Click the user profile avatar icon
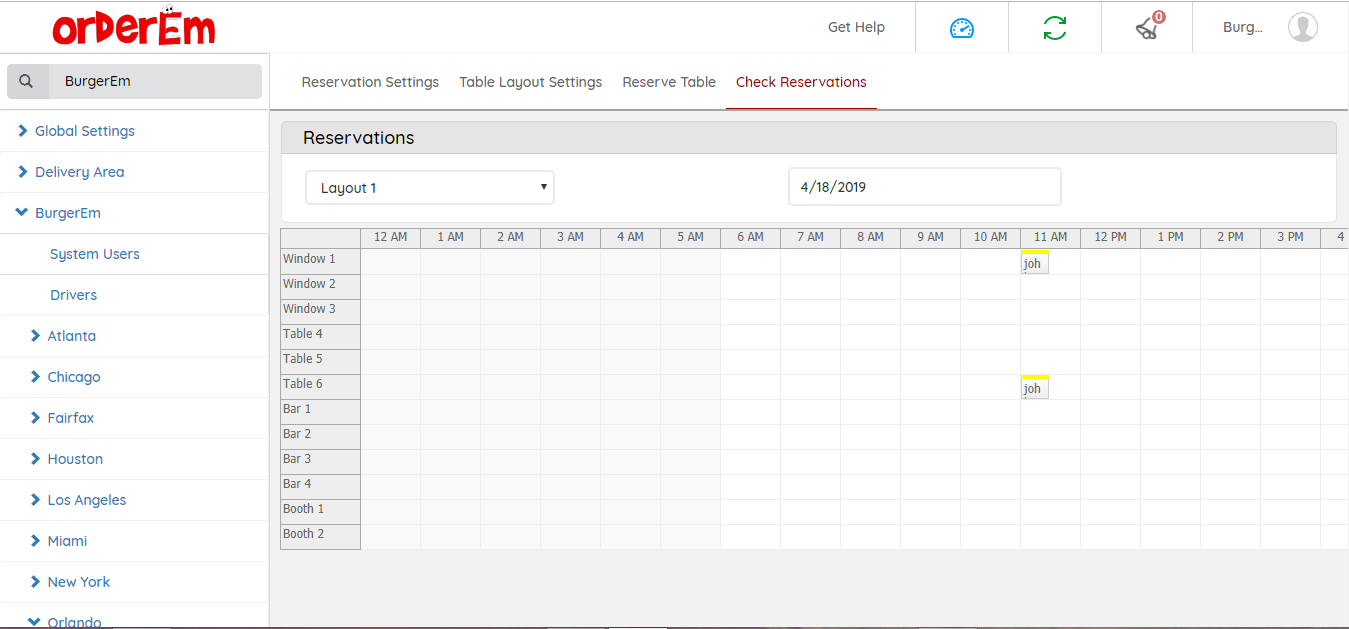Screen dimensions: 1349x629 tap(1302, 27)
